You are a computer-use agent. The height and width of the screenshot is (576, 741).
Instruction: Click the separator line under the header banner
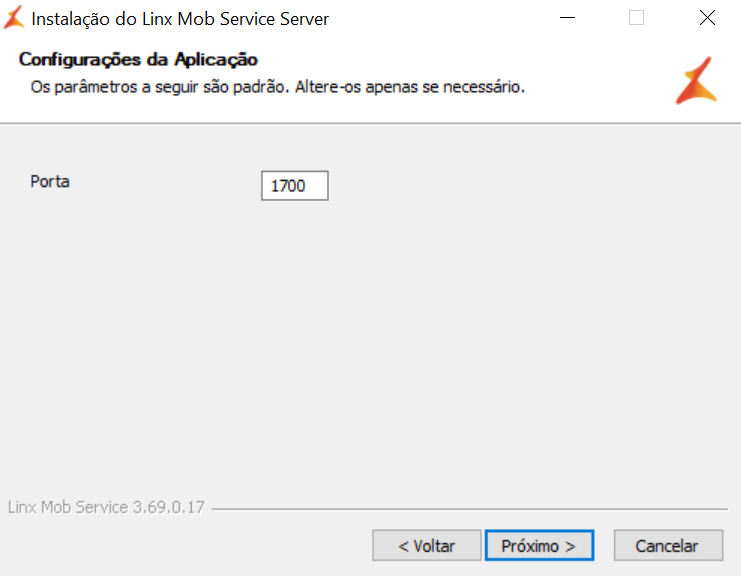[370, 123]
